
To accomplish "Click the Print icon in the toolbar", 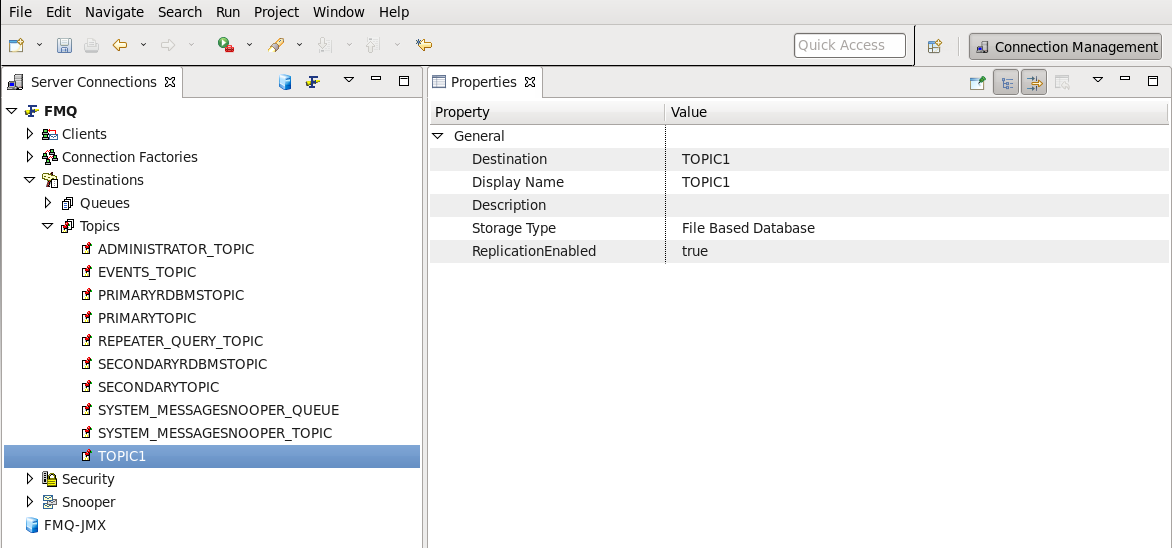I will (91, 46).
